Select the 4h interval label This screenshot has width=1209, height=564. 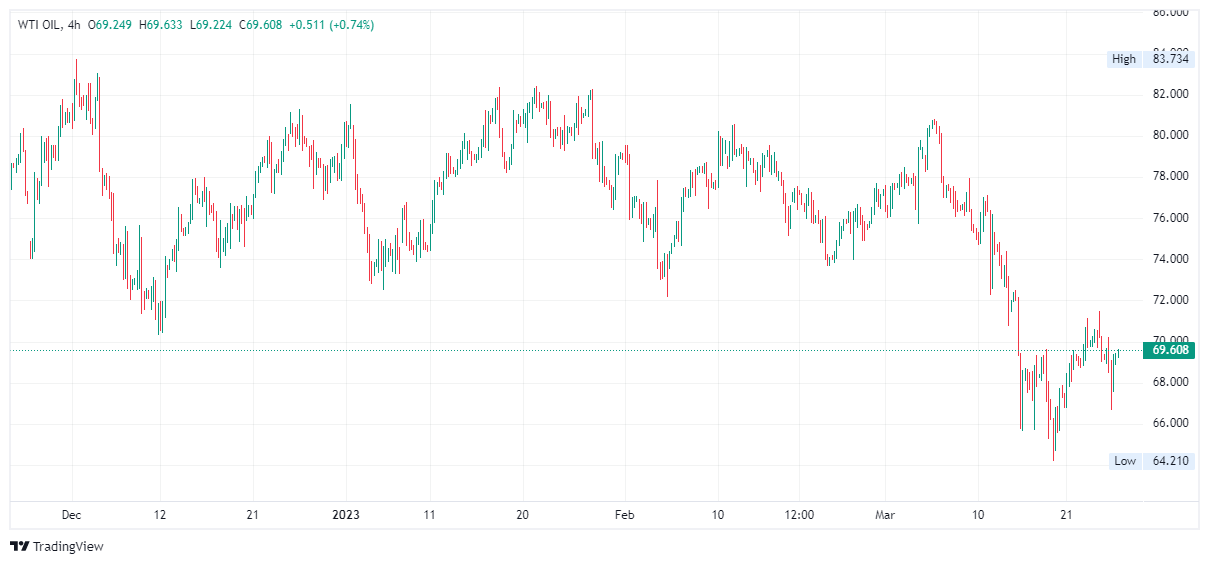pyautogui.click(x=75, y=25)
